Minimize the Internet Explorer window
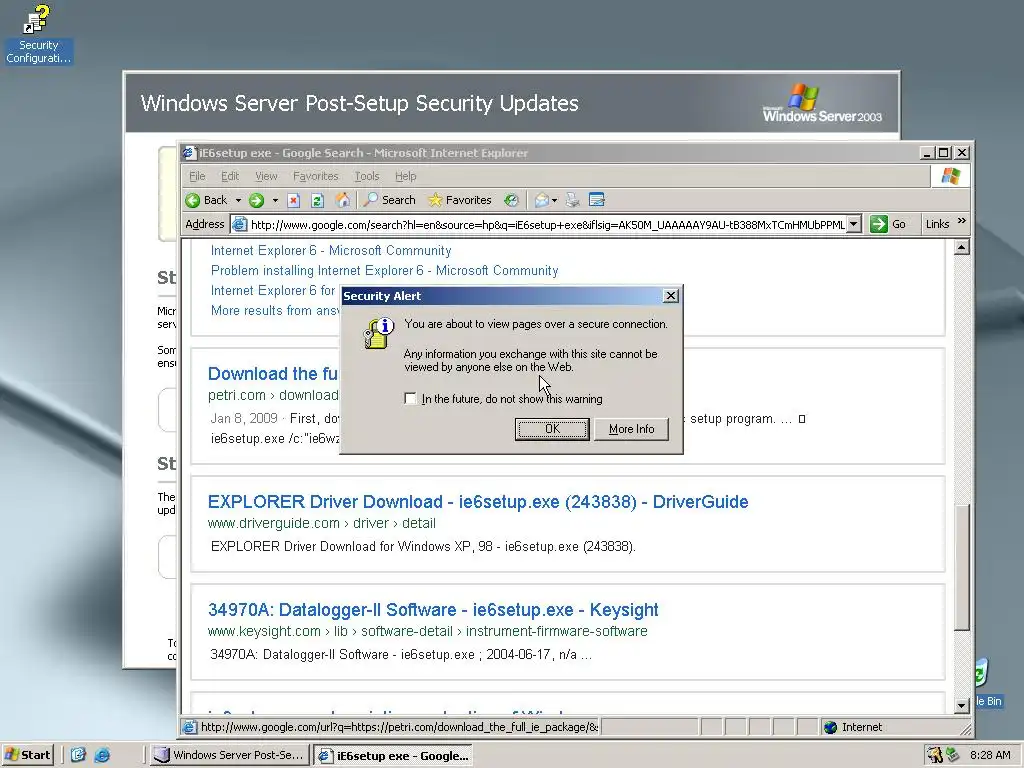This screenshot has height=768, width=1024. click(x=927, y=153)
